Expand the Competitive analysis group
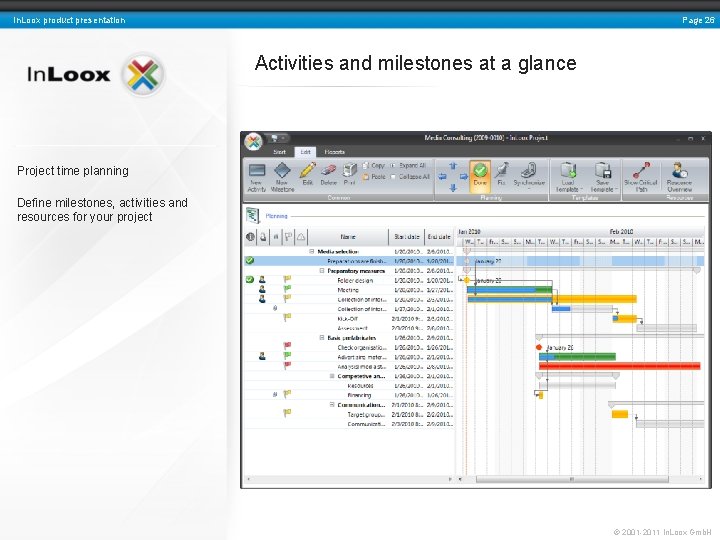 pyautogui.click(x=332, y=376)
